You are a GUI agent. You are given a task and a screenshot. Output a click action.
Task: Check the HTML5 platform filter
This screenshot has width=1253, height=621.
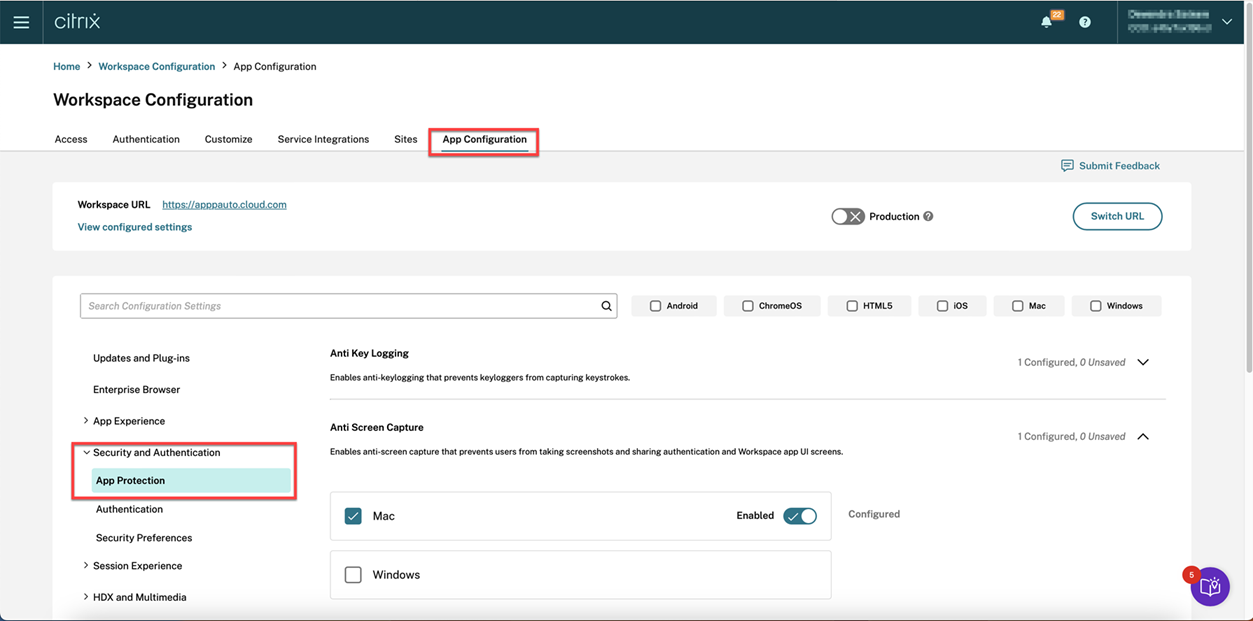point(852,306)
